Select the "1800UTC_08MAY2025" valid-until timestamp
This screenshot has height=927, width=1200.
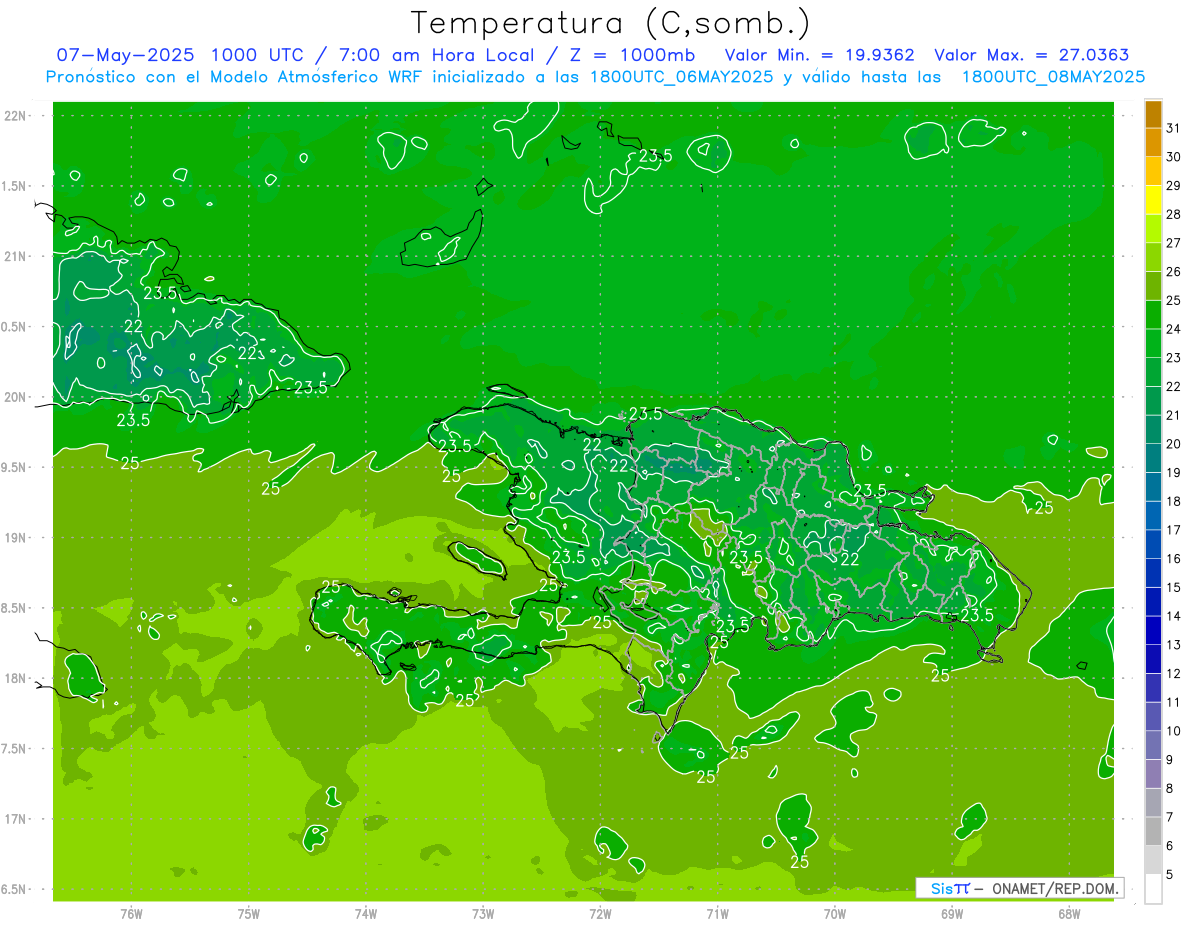point(1053,77)
